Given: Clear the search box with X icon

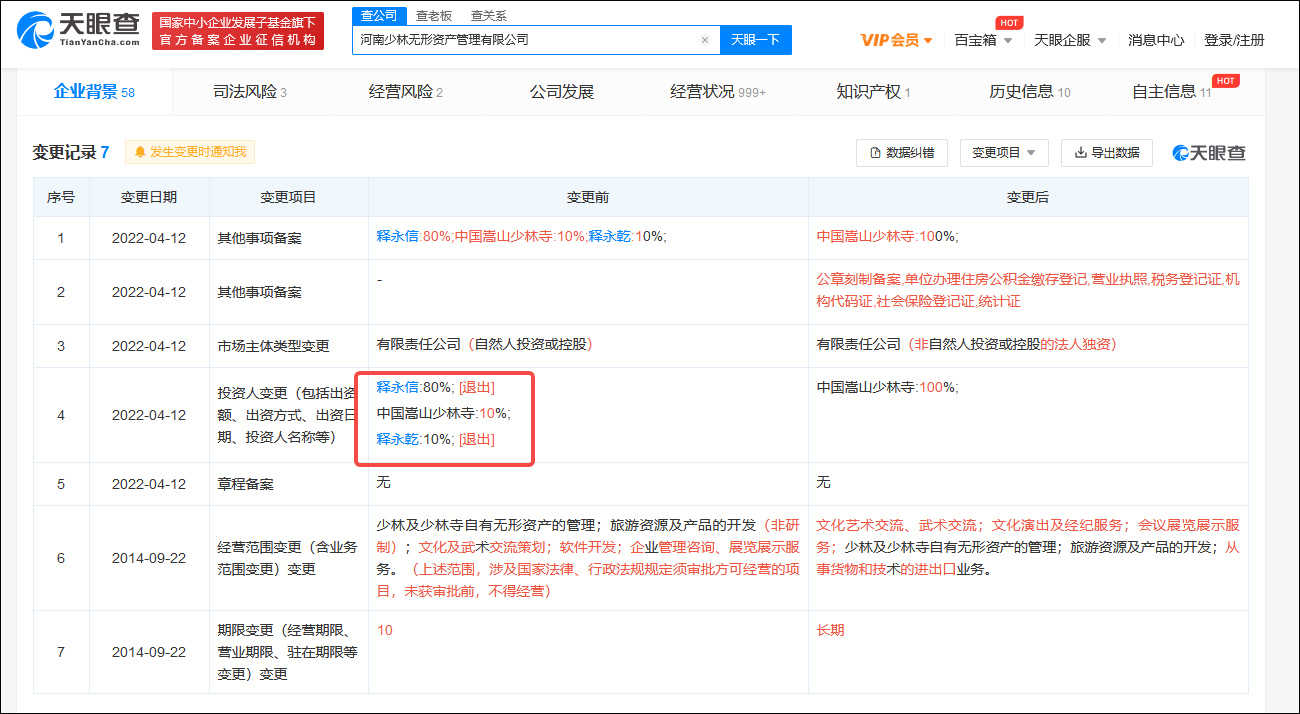Looking at the screenshot, I should (x=704, y=40).
